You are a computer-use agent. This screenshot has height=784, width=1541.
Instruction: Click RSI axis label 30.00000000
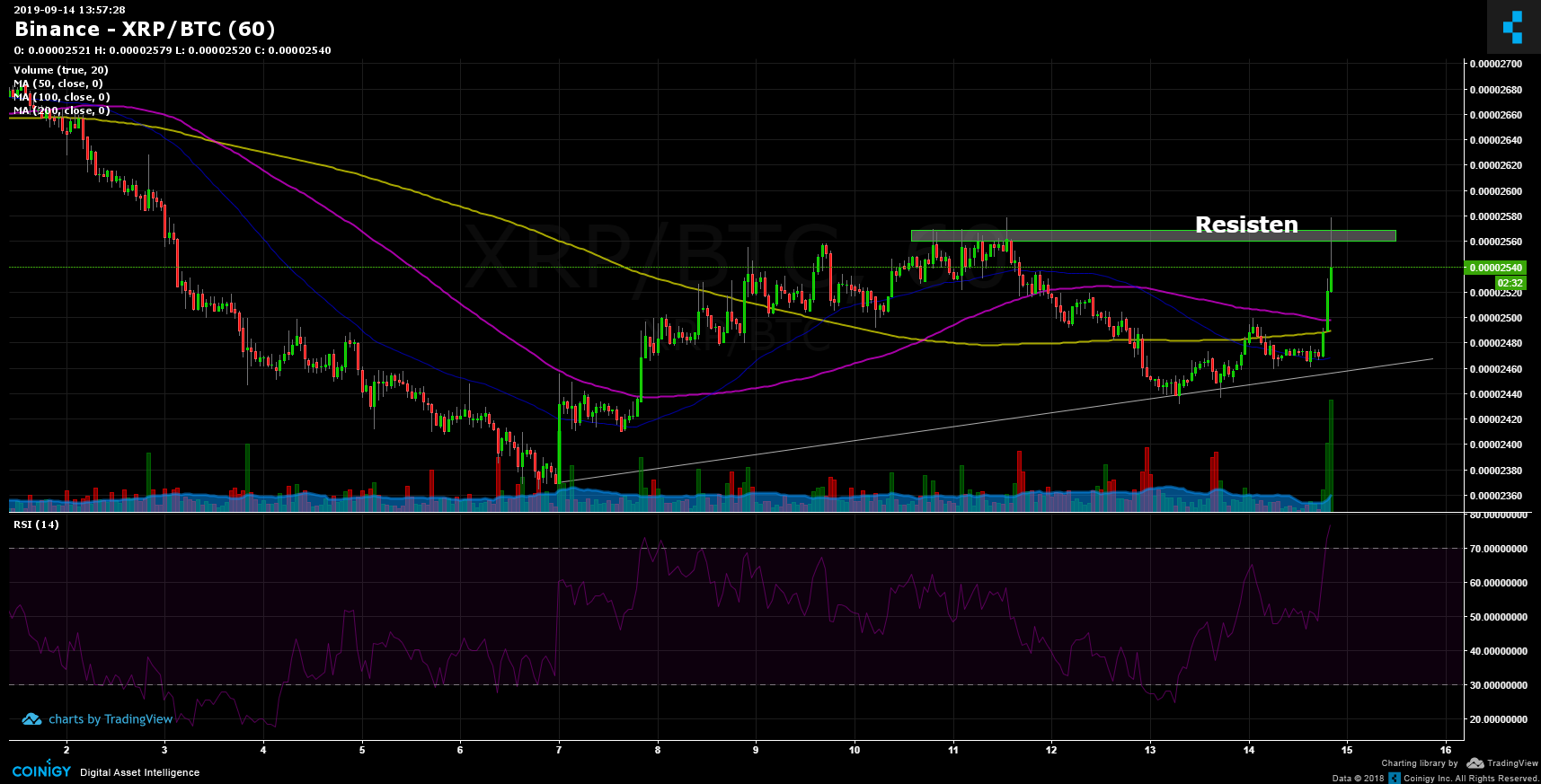tap(1498, 685)
